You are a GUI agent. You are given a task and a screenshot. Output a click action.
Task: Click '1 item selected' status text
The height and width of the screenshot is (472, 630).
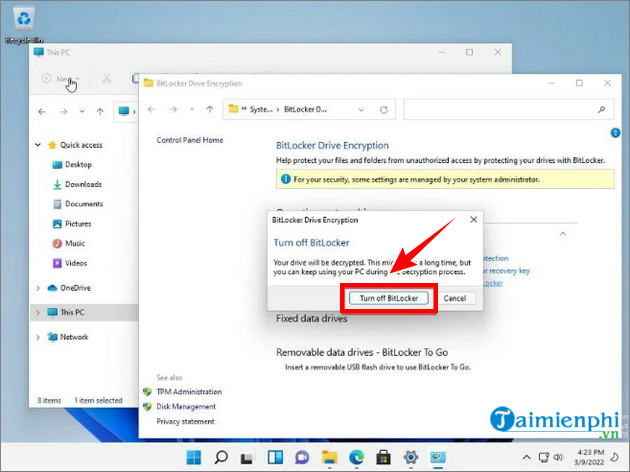[98, 400]
